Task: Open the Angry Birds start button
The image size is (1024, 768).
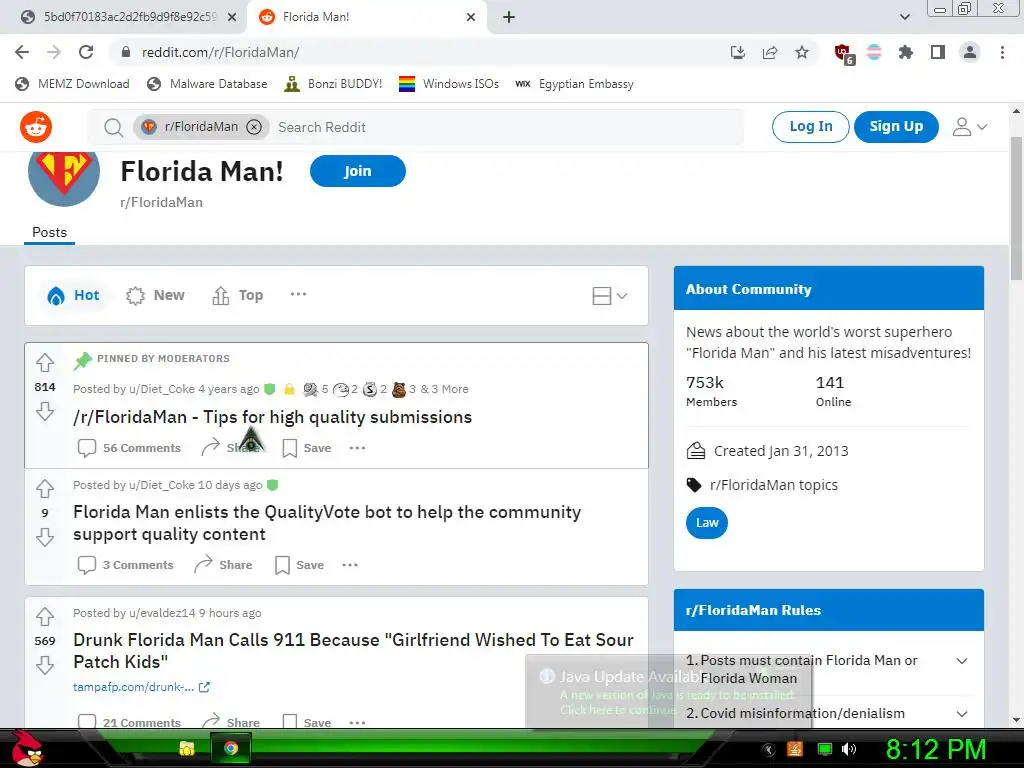Action: 28,748
